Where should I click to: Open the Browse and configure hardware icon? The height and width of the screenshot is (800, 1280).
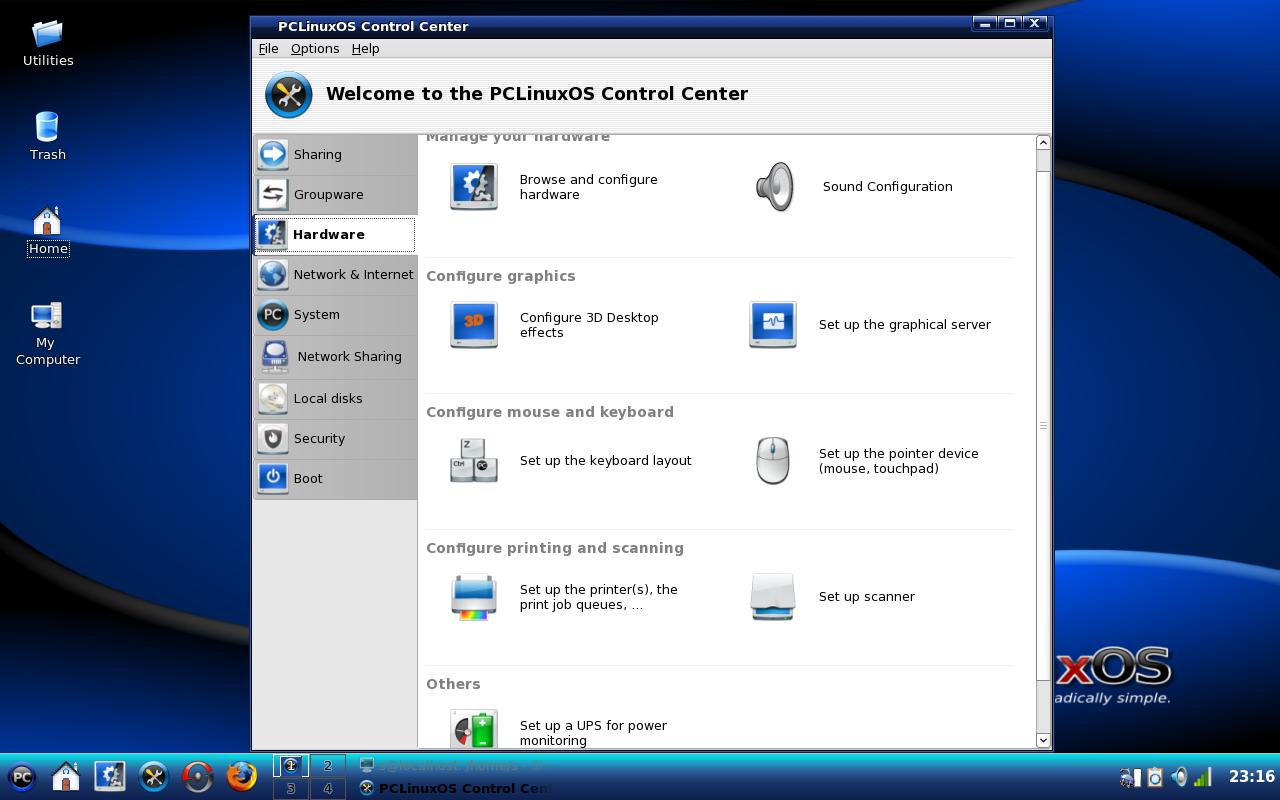(474, 186)
